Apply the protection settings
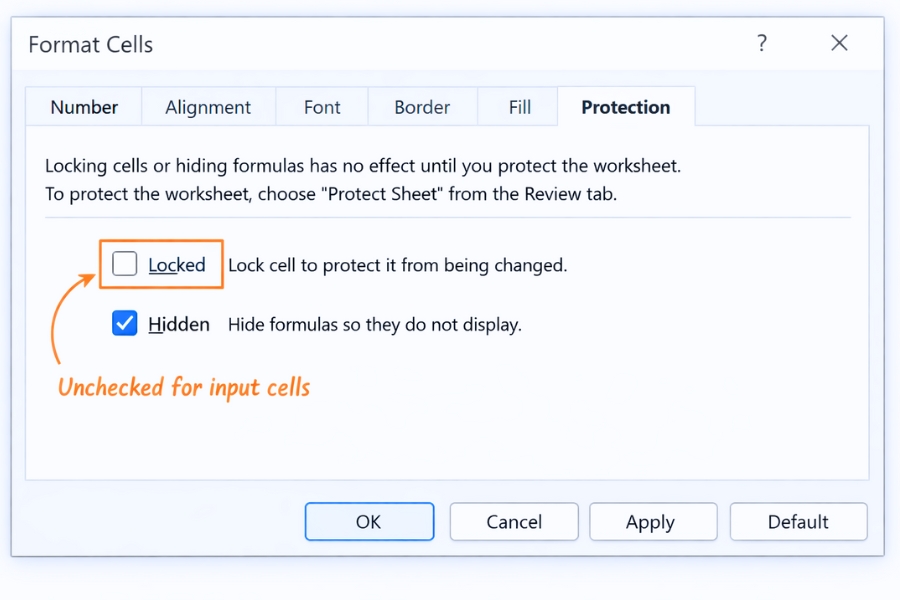The width and height of the screenshot is (900, 600). [x=653, y=521]
